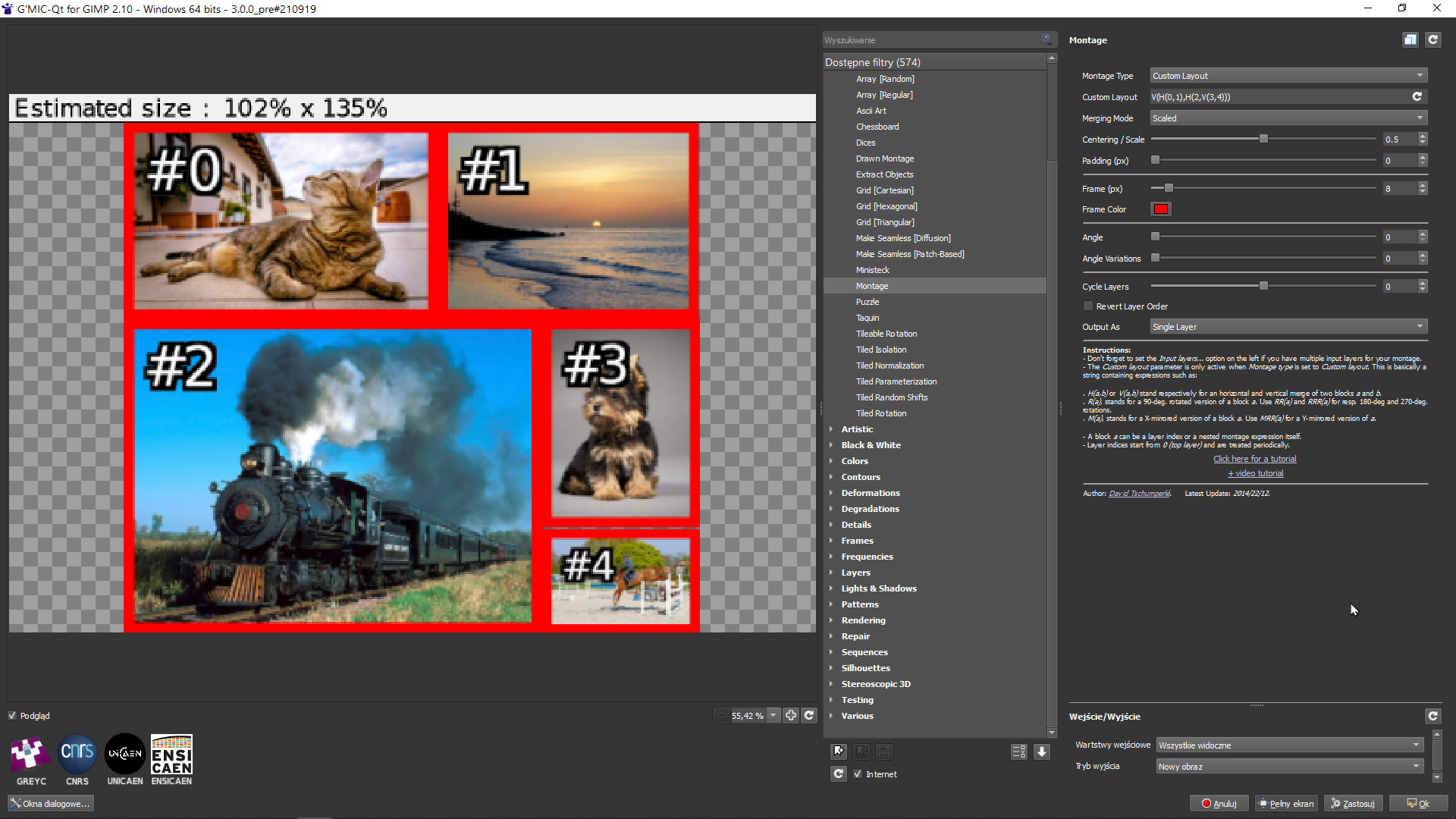
Task: Click the CNRS logo
Action: [77, 760]
